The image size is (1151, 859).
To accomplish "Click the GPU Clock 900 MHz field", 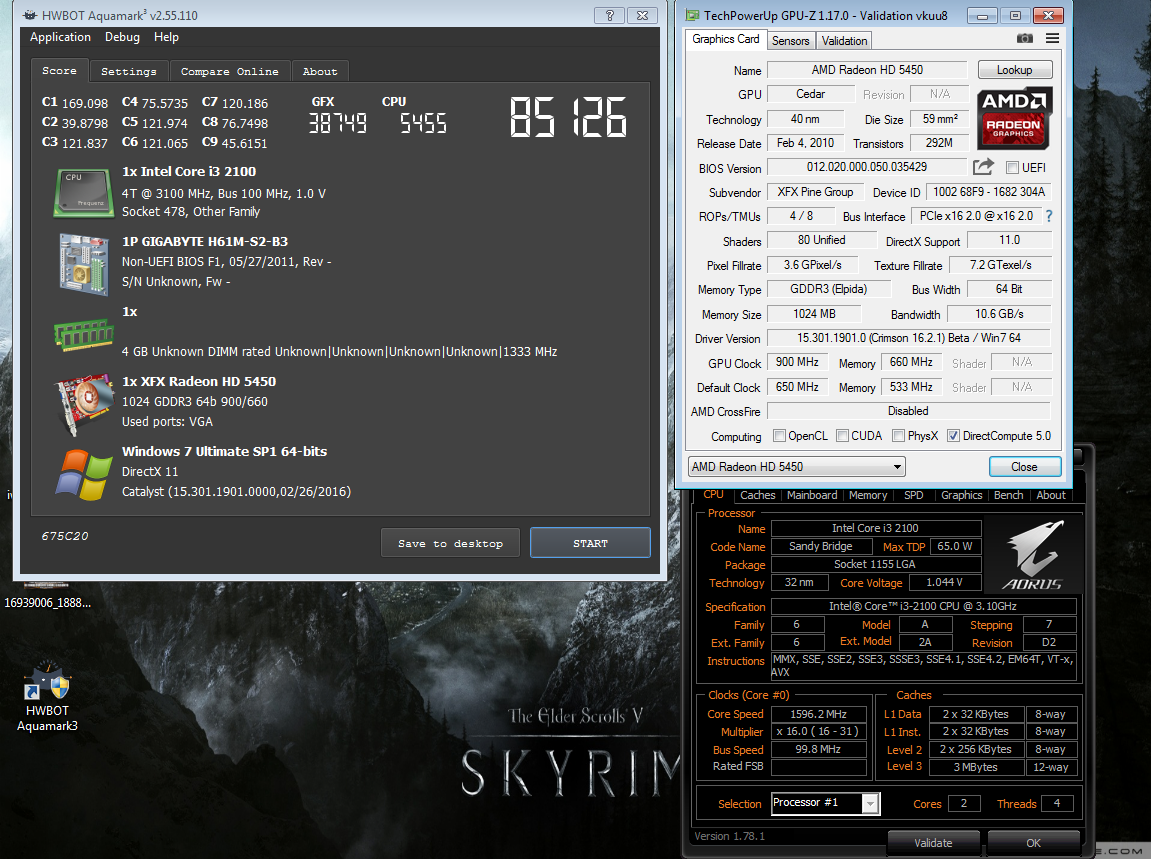I will (797, 362).
